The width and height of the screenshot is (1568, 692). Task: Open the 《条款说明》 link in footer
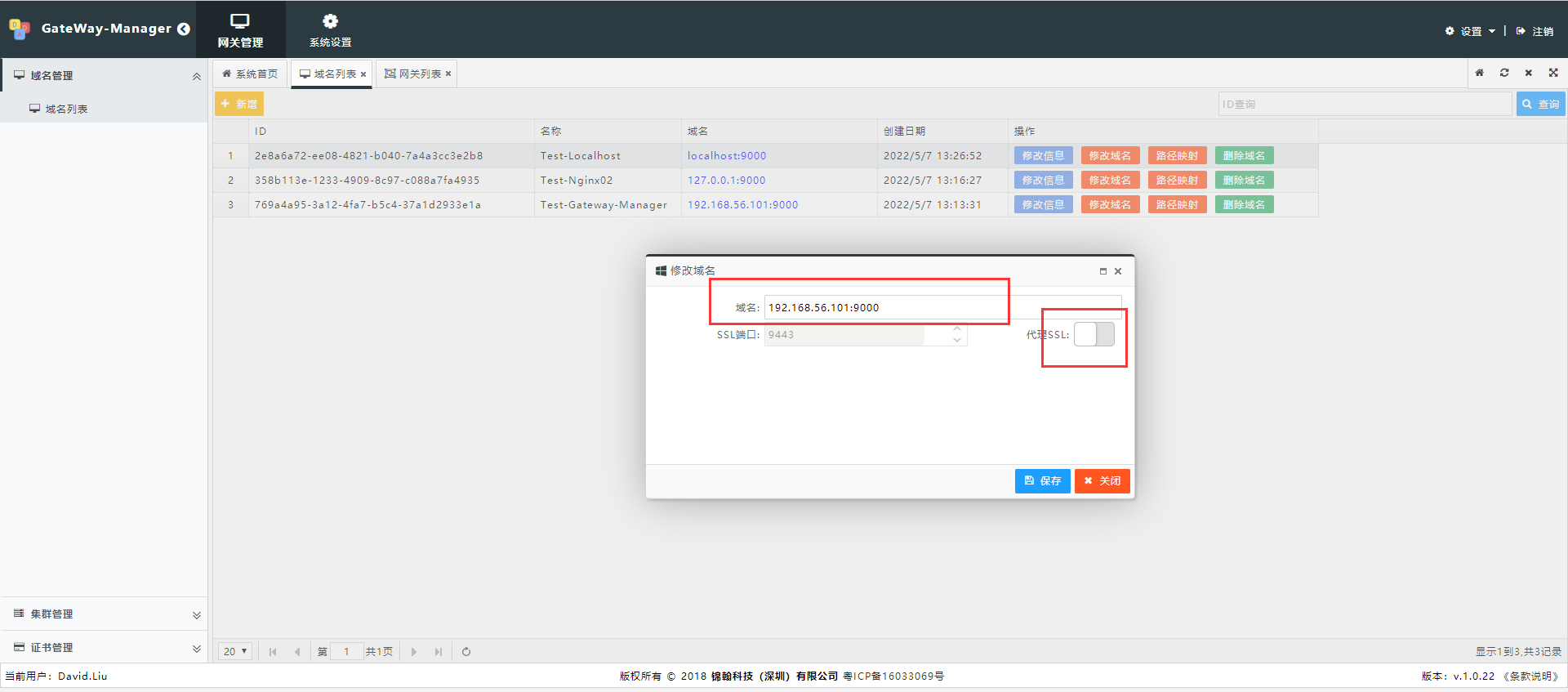(x=1531, y=676)
